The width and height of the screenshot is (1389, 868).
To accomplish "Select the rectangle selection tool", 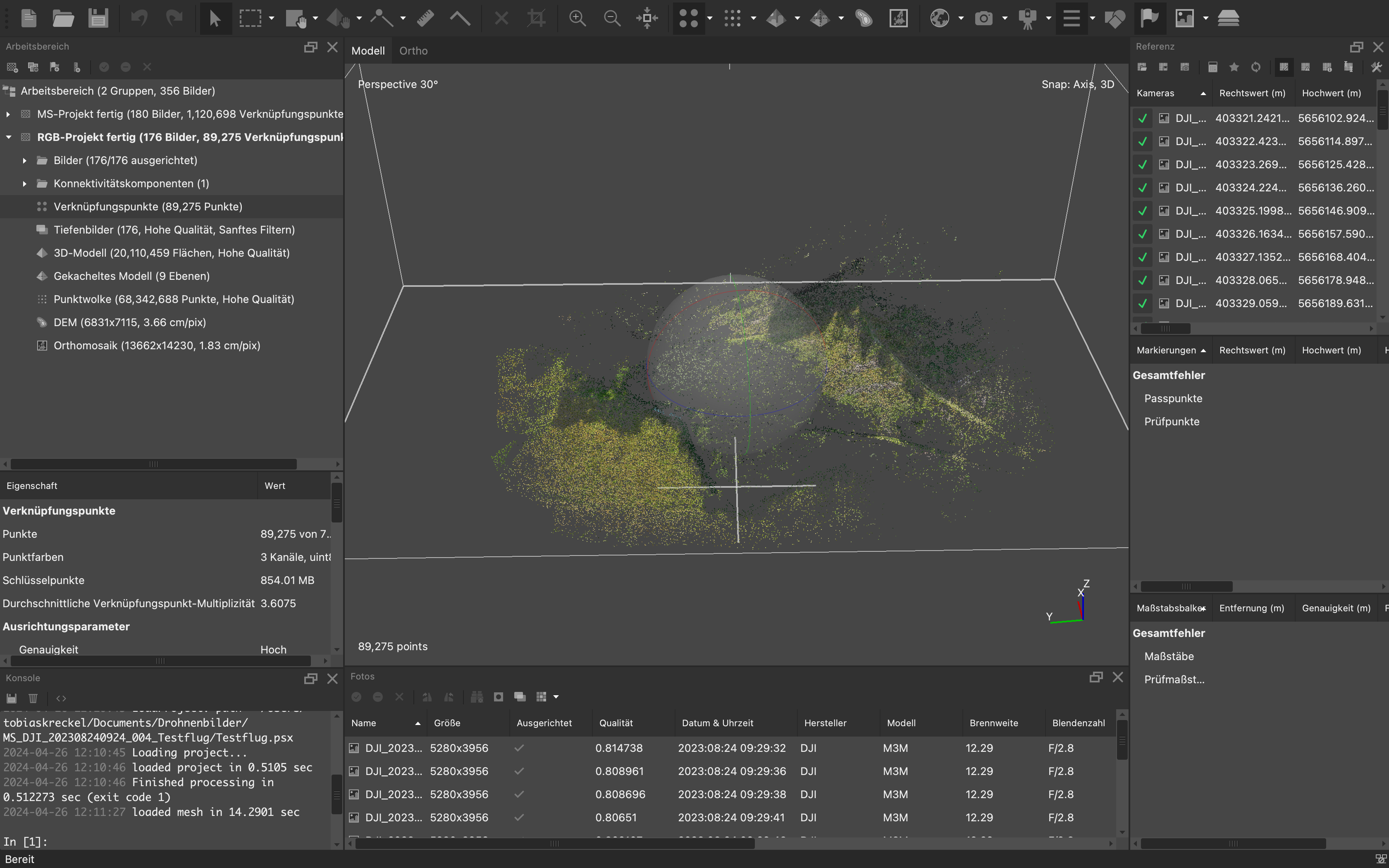I will click(x=250, y=18).
